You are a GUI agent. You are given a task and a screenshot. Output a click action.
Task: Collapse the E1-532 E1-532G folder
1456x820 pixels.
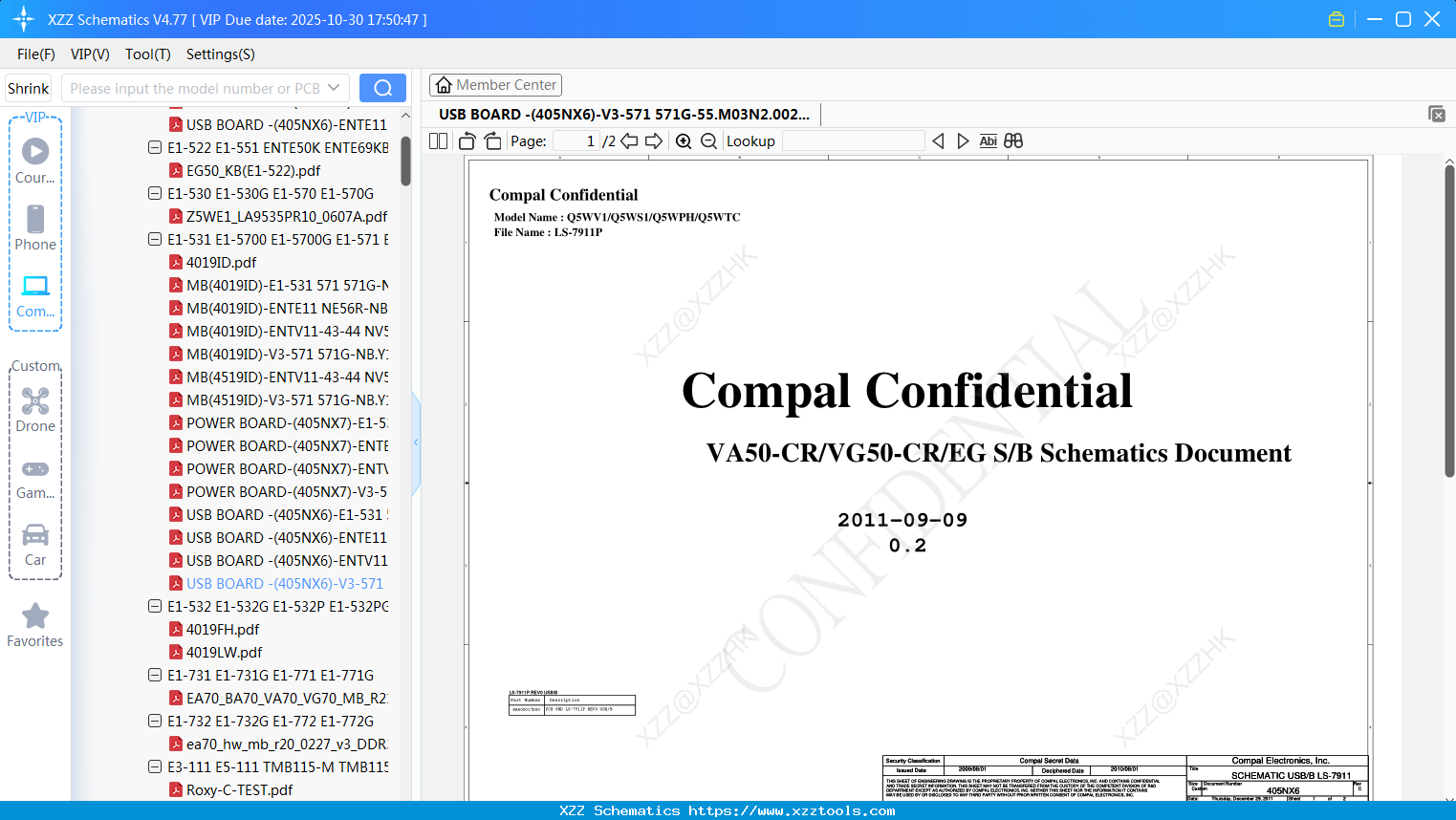pyautogui.click(x=155, y=606)
